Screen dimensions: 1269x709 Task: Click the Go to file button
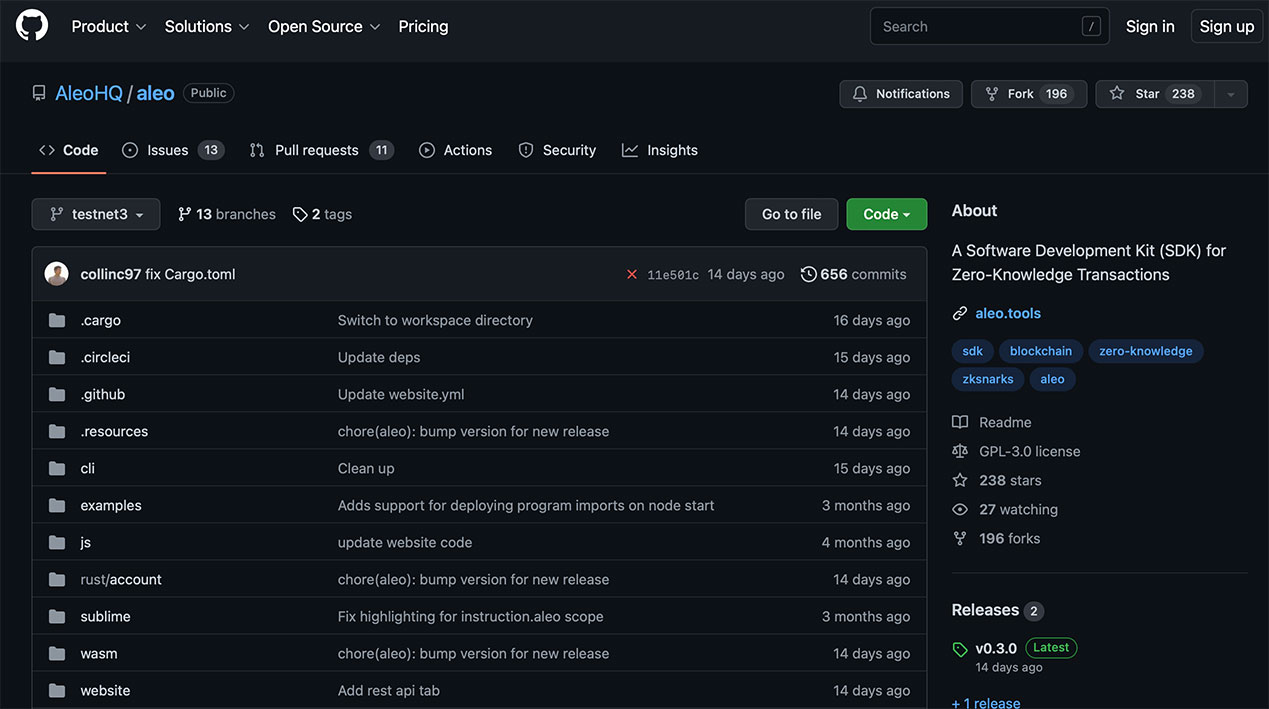pos(792,214)
